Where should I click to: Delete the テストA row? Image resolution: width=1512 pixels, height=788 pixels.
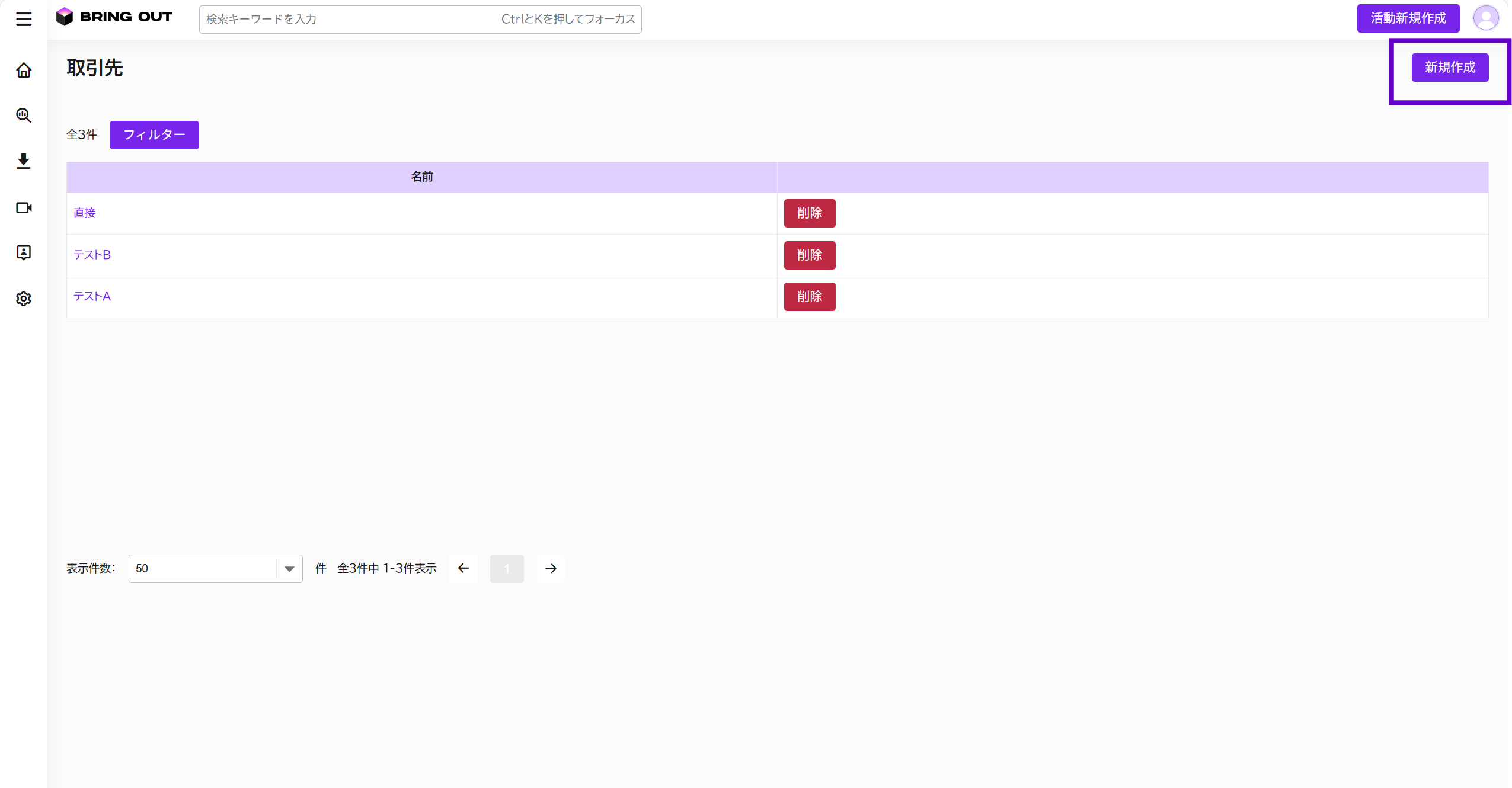coord(810,297)
